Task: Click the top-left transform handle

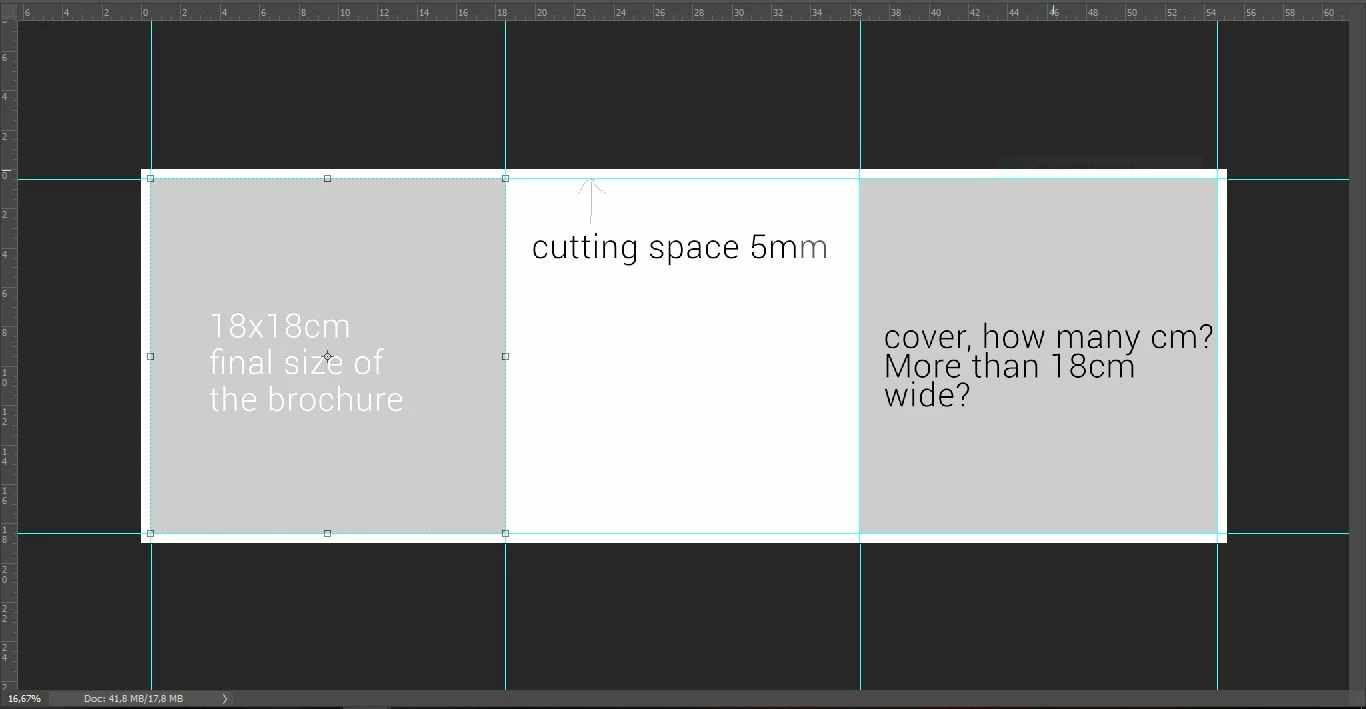Action: click(151, 179)
